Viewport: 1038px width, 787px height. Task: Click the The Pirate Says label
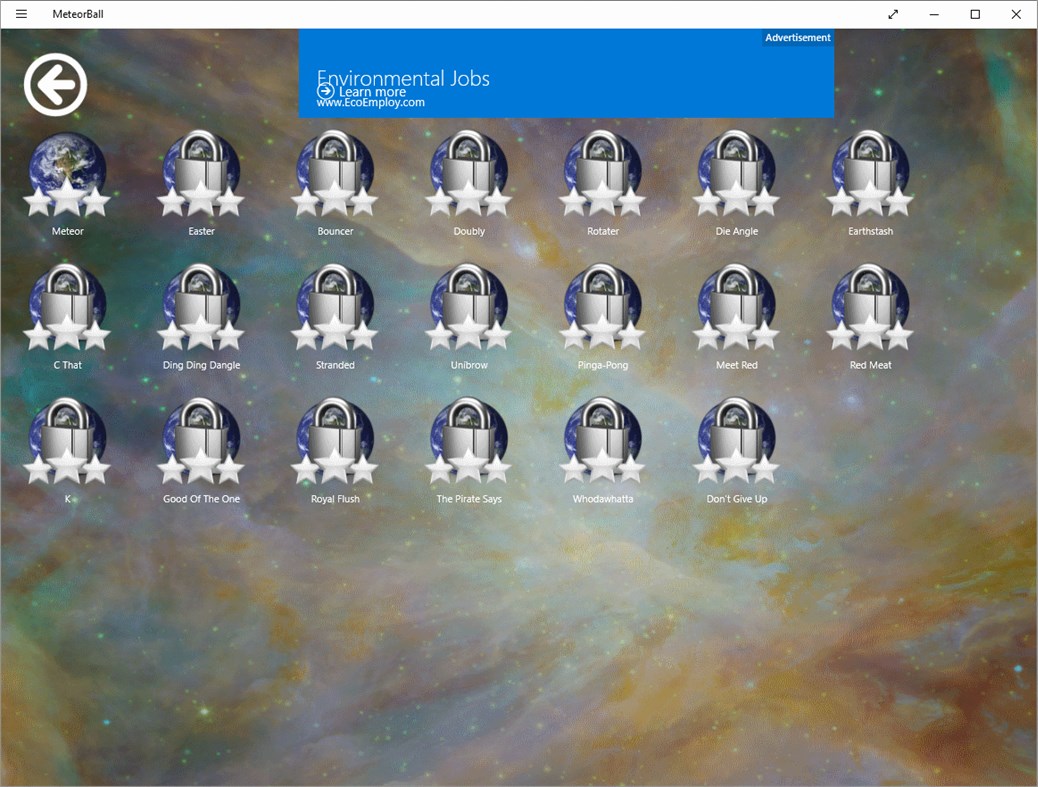coord(469,499)
